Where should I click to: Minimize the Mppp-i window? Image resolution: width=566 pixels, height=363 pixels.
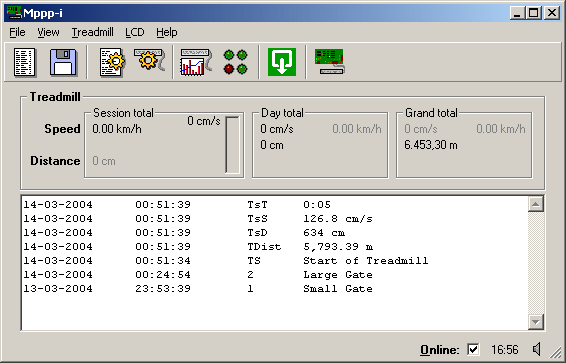[518, 13]
